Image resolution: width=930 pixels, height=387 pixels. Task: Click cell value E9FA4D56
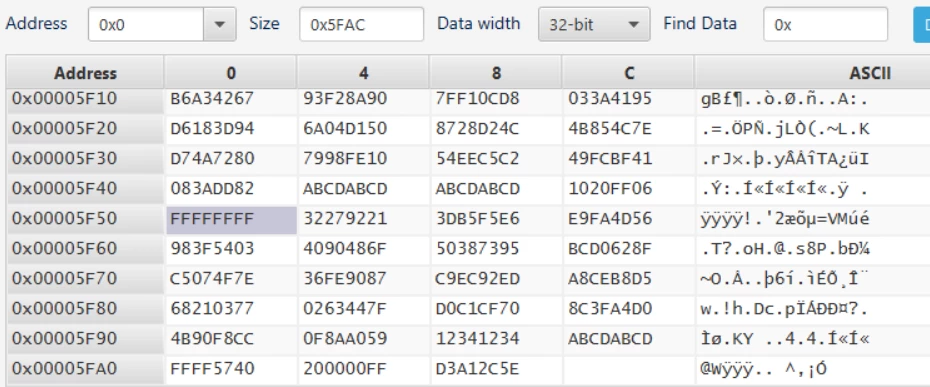pyautogui.click(x=610, y=219)
